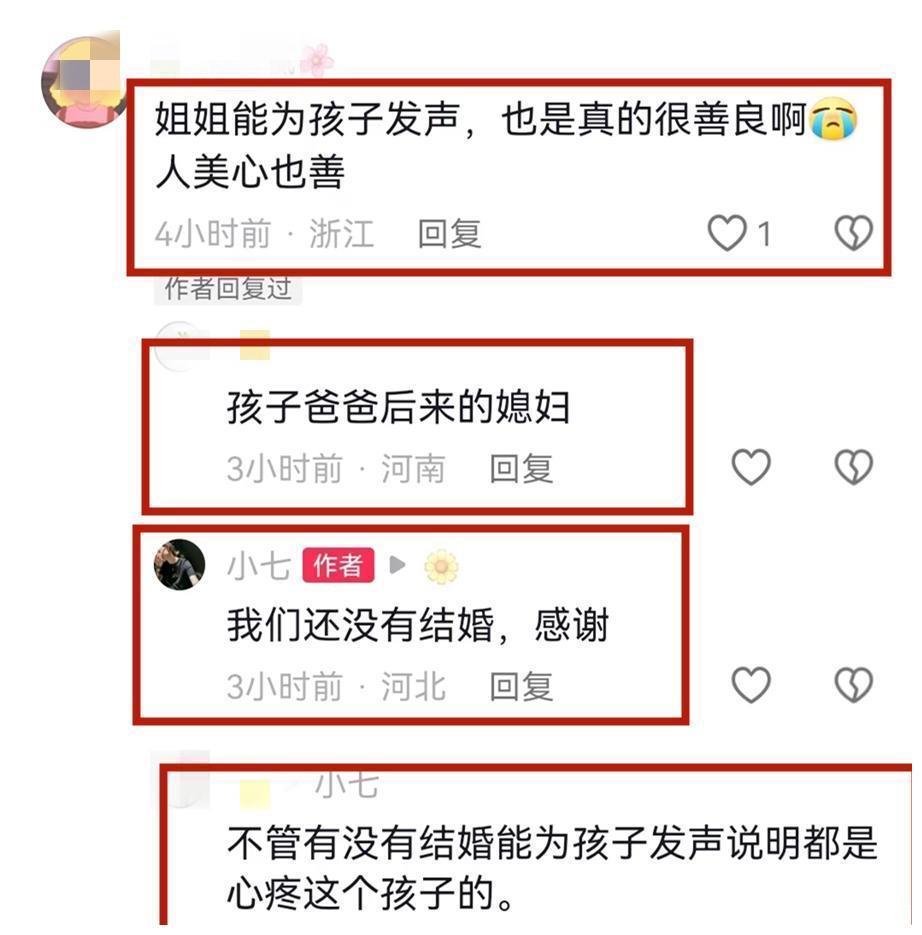The height and width of the screenshot is (935, 922).
Task: Reply to the Henan comment via 回复
Action: click(x=521, y=468)
